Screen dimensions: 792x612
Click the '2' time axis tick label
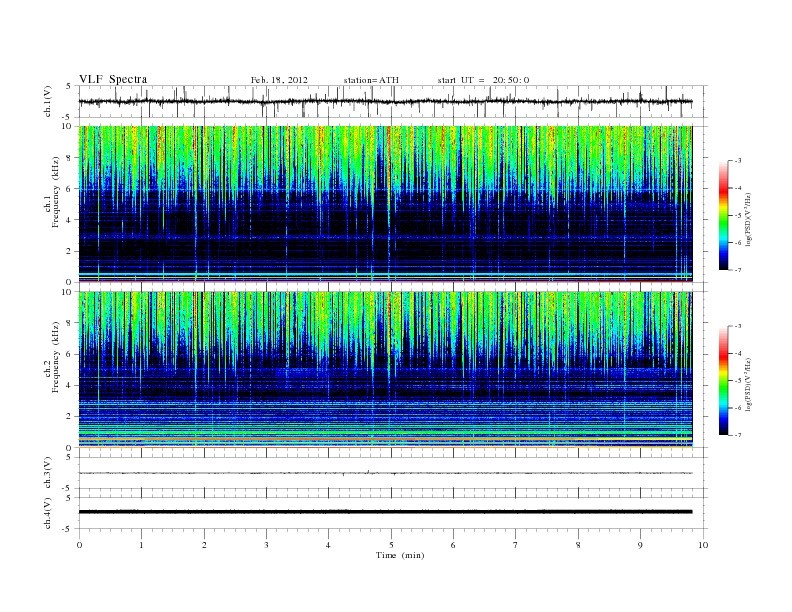204,545
